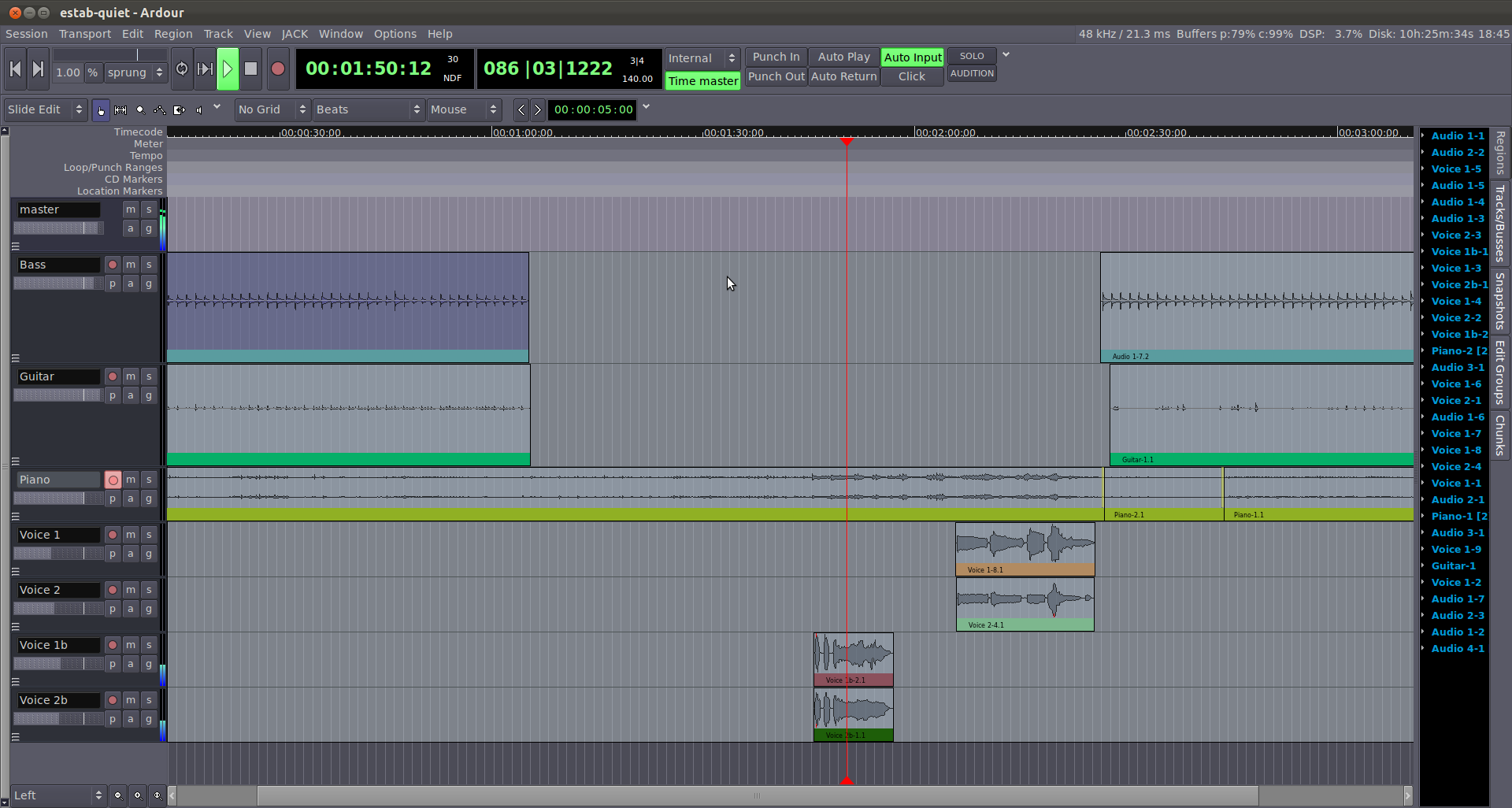Viewport: 1512px width, 808px height.
Task: Arm the Voice 2b track for recording
Action: tap(113, 700)
